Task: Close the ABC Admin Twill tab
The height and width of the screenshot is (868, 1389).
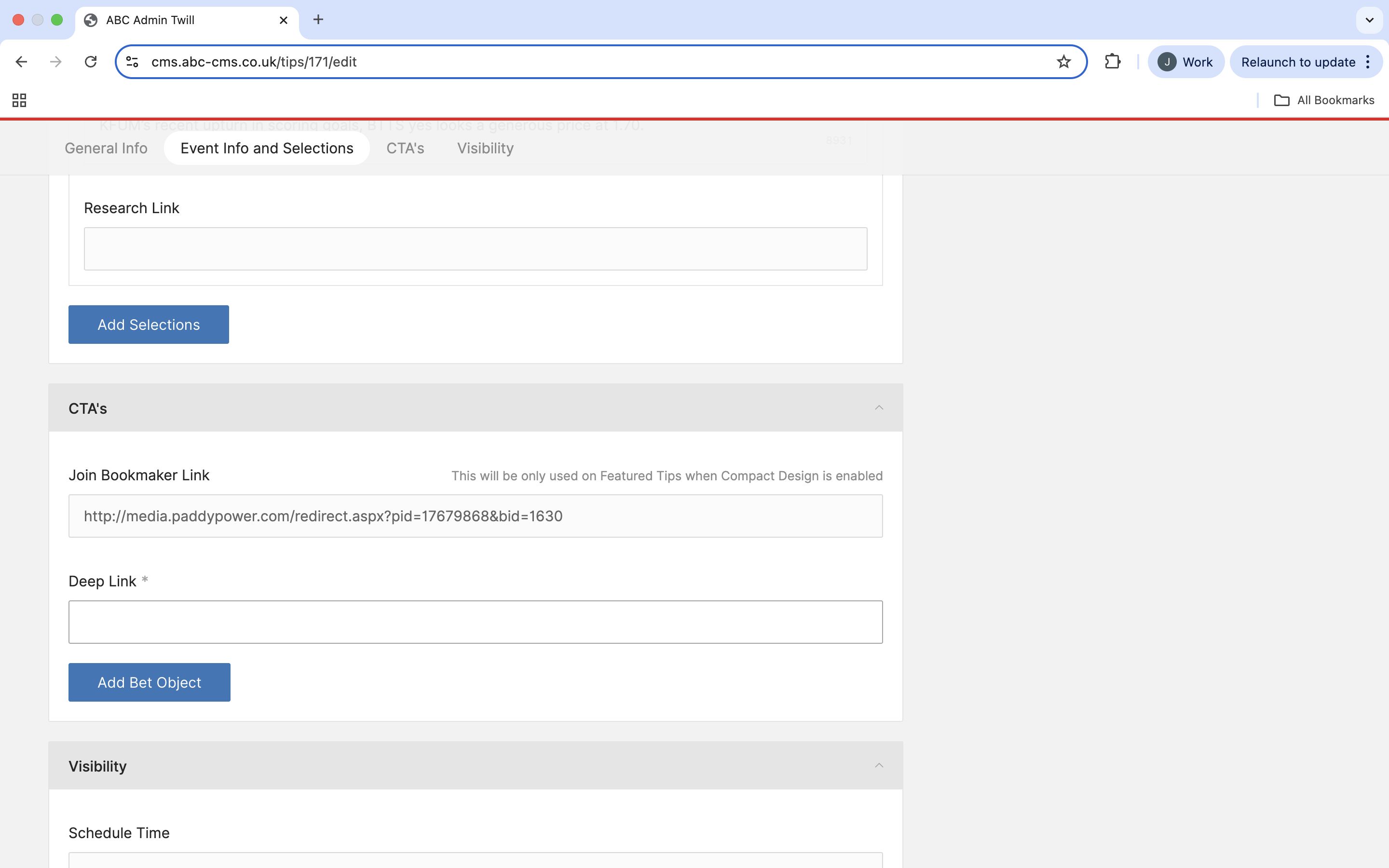Action: [284, 20]
